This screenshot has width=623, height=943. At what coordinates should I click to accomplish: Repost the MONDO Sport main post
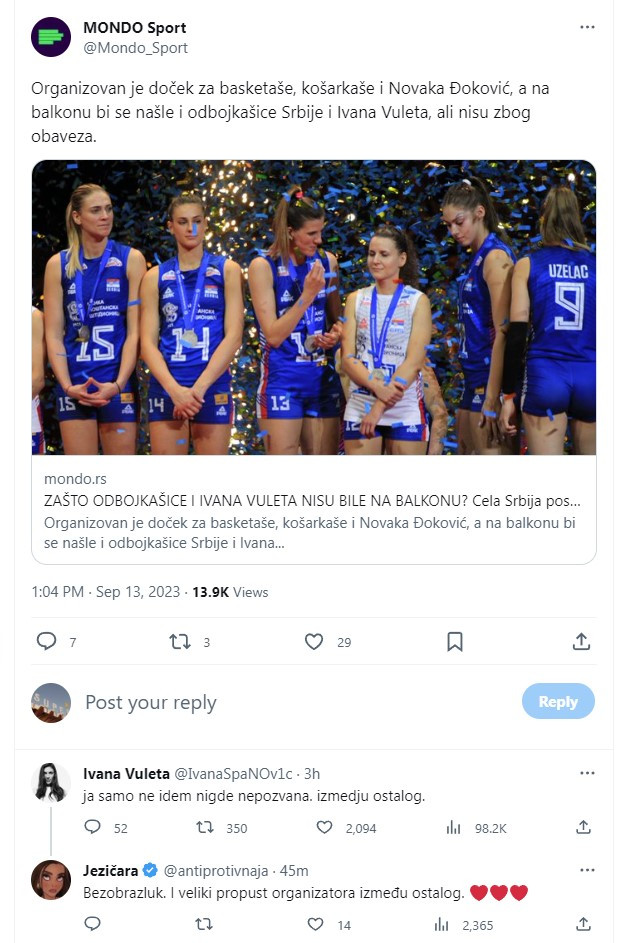point(180,641)
